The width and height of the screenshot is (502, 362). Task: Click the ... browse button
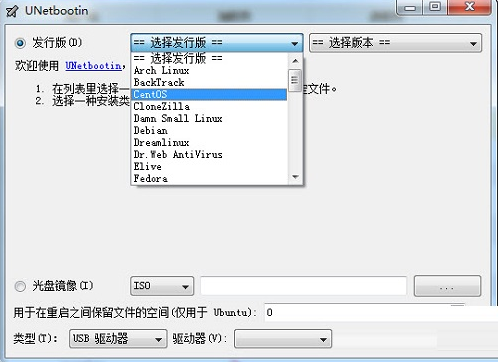click(447, 286)
